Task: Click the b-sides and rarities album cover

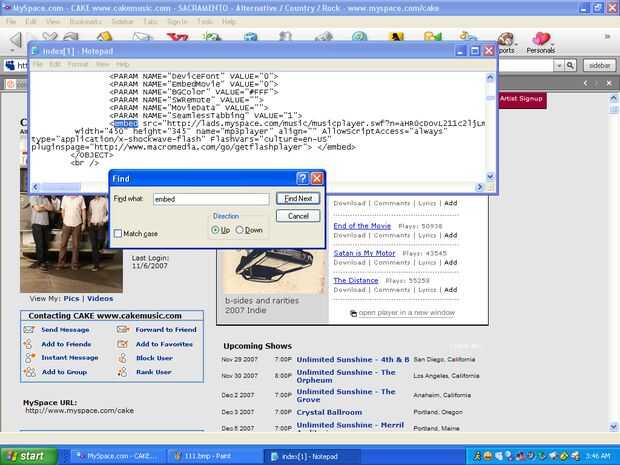Action: 274,271
